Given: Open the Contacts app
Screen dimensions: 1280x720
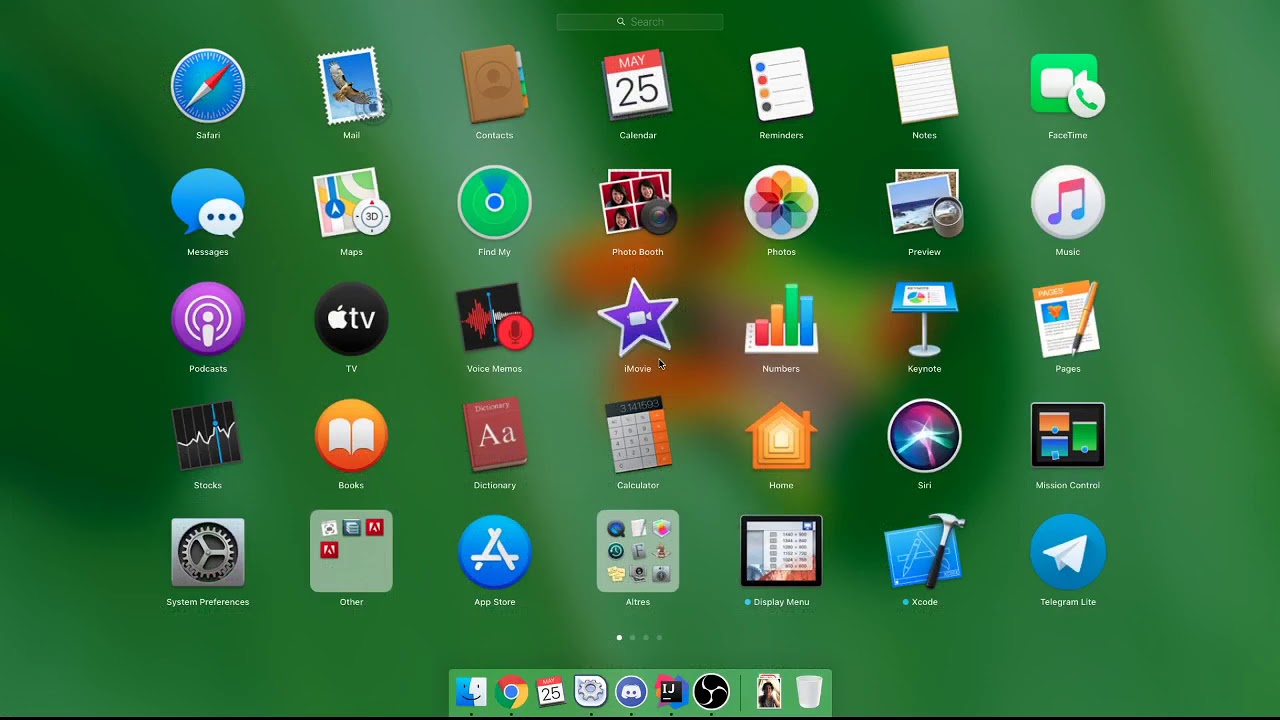Looking at the screenshot, I should [x=494, y=86].
